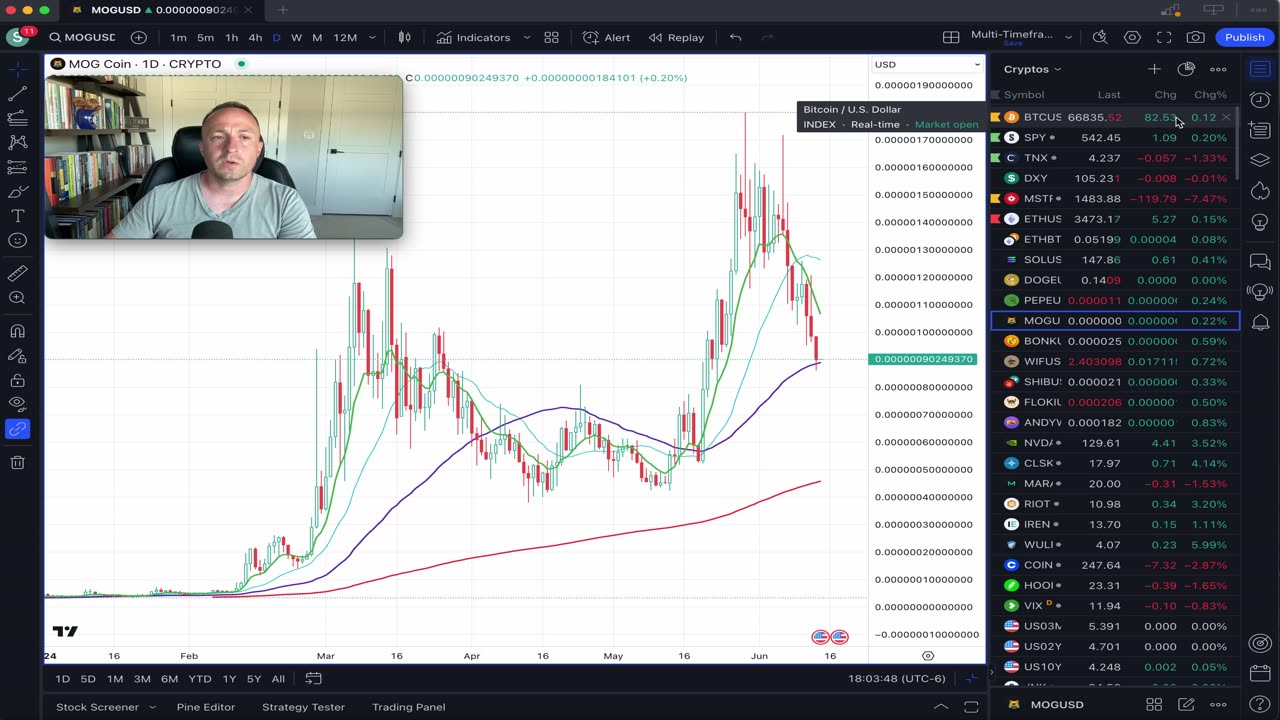Toggle stay-in-drawing-mode pencil lock
The width and height of the screenshot is (1280, 720).
tap(17, 356)
